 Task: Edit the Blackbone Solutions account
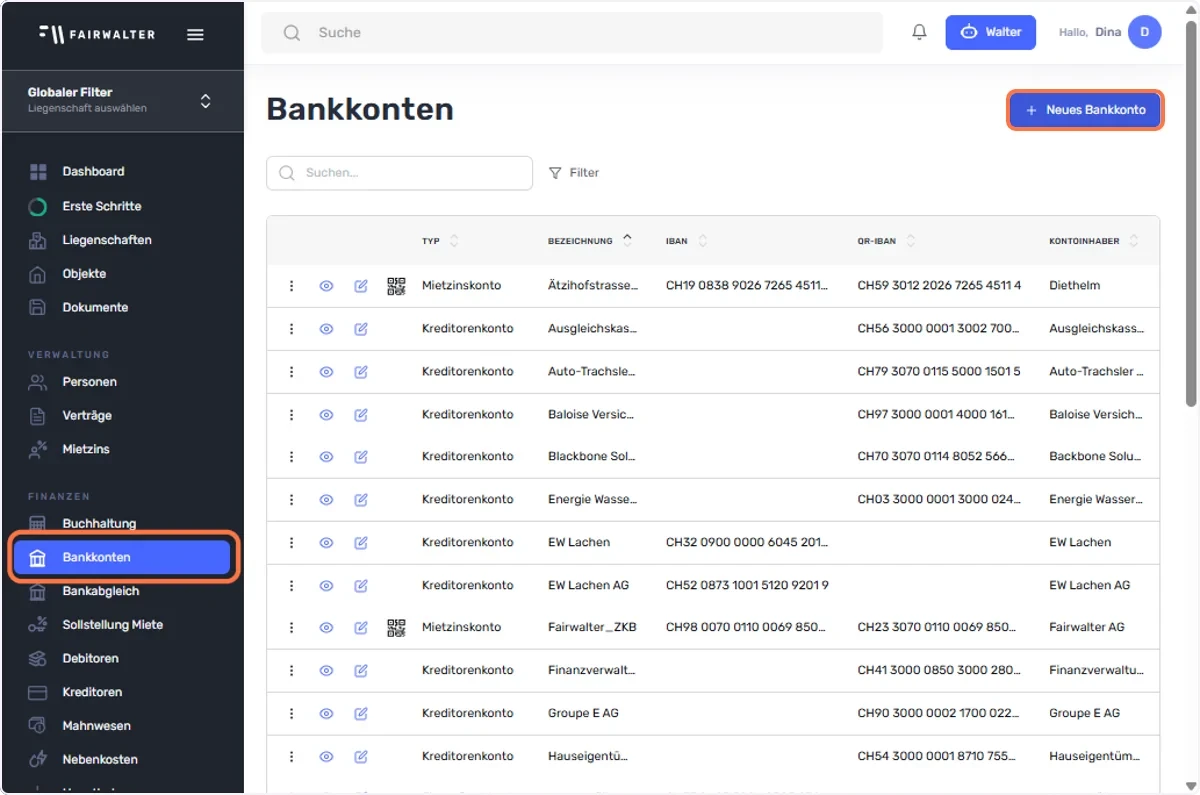pos(361,457)
